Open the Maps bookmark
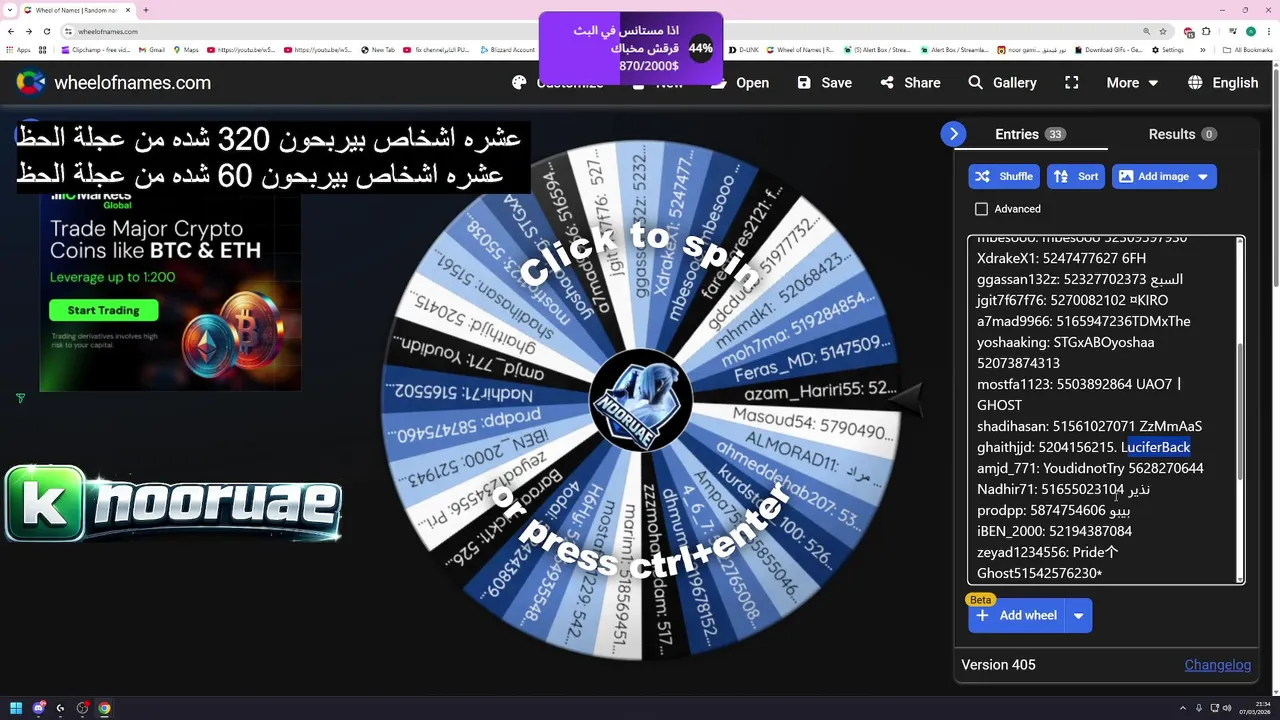The height and width of the screenshot is (720, 1280). click(186, 50)
